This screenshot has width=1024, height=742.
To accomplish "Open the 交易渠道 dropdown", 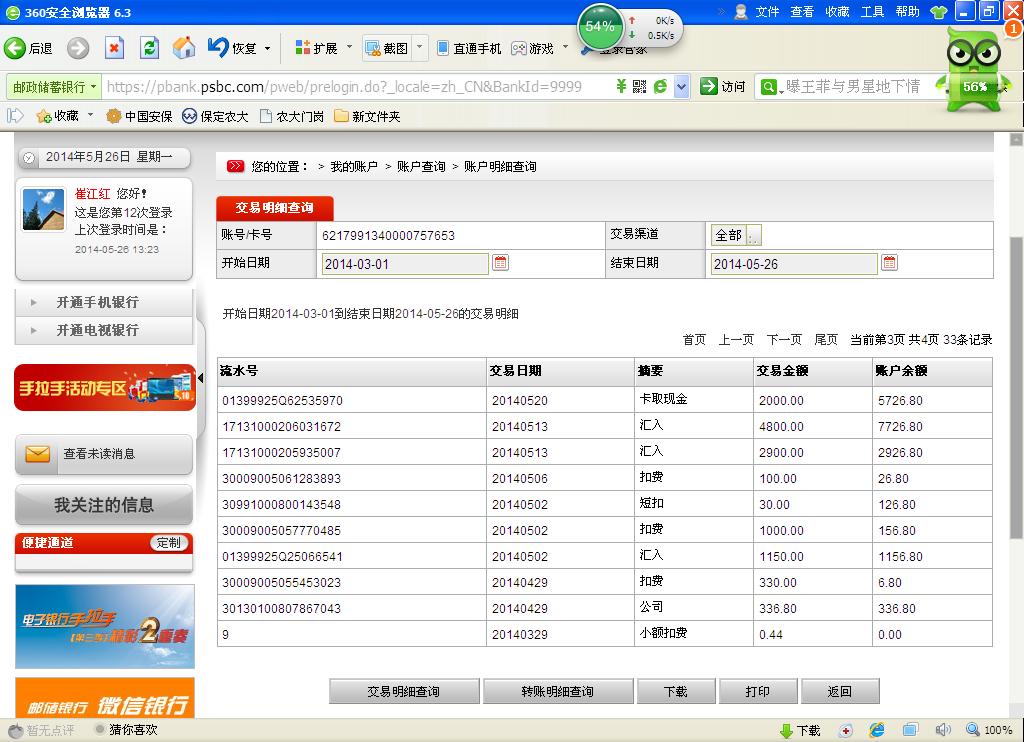I will 753,236.
